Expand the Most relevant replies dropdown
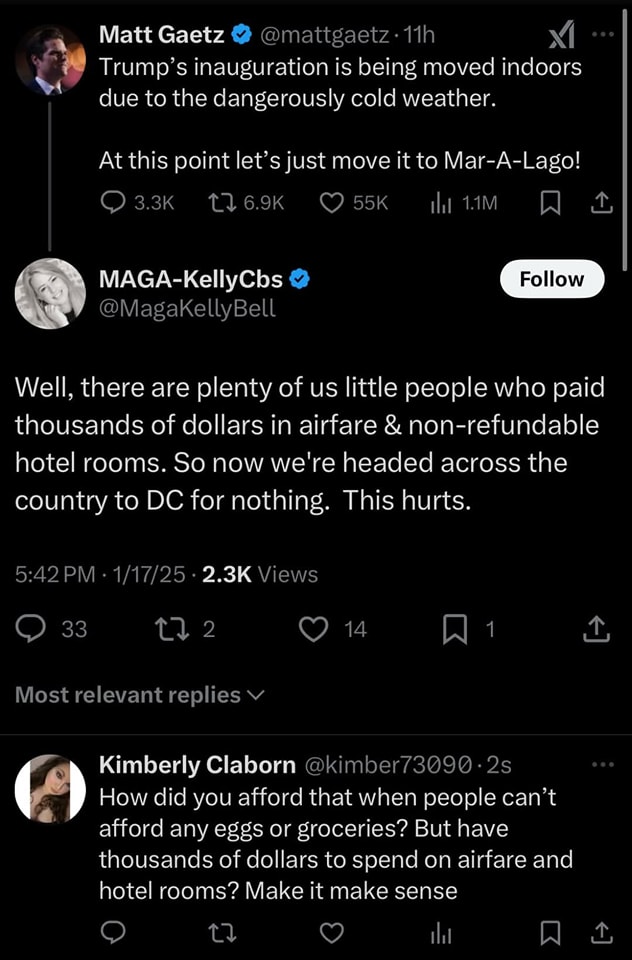Viewport: 632px width, 960px height. click(x=139, y=695)
